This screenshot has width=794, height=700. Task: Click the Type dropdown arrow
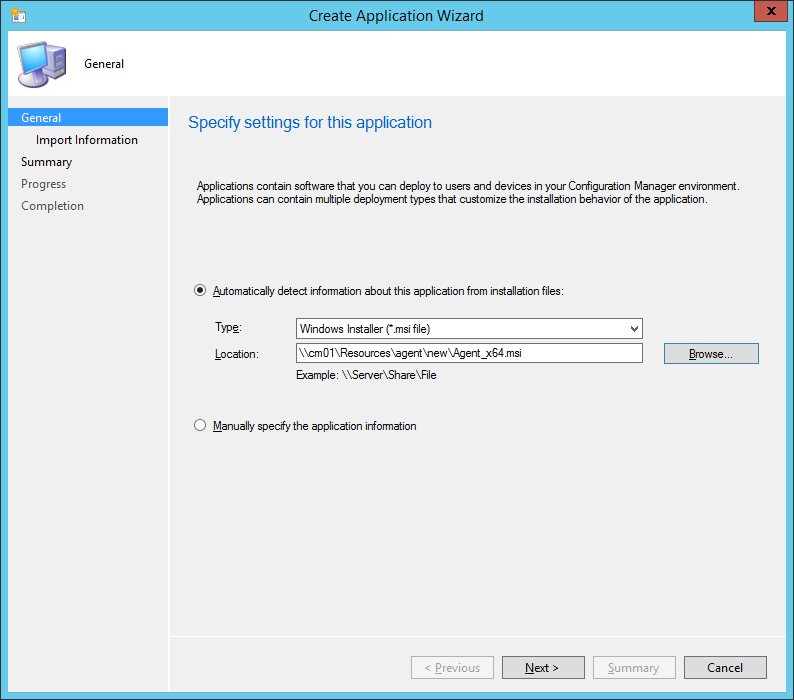coord(634,329)
